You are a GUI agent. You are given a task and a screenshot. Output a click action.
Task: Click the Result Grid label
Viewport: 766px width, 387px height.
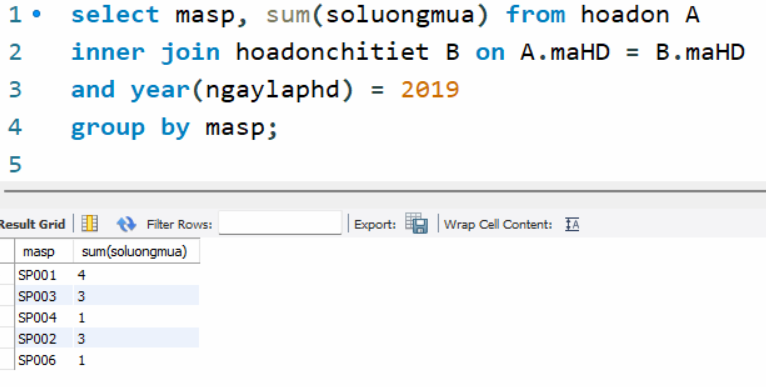(x=32, y=224)
